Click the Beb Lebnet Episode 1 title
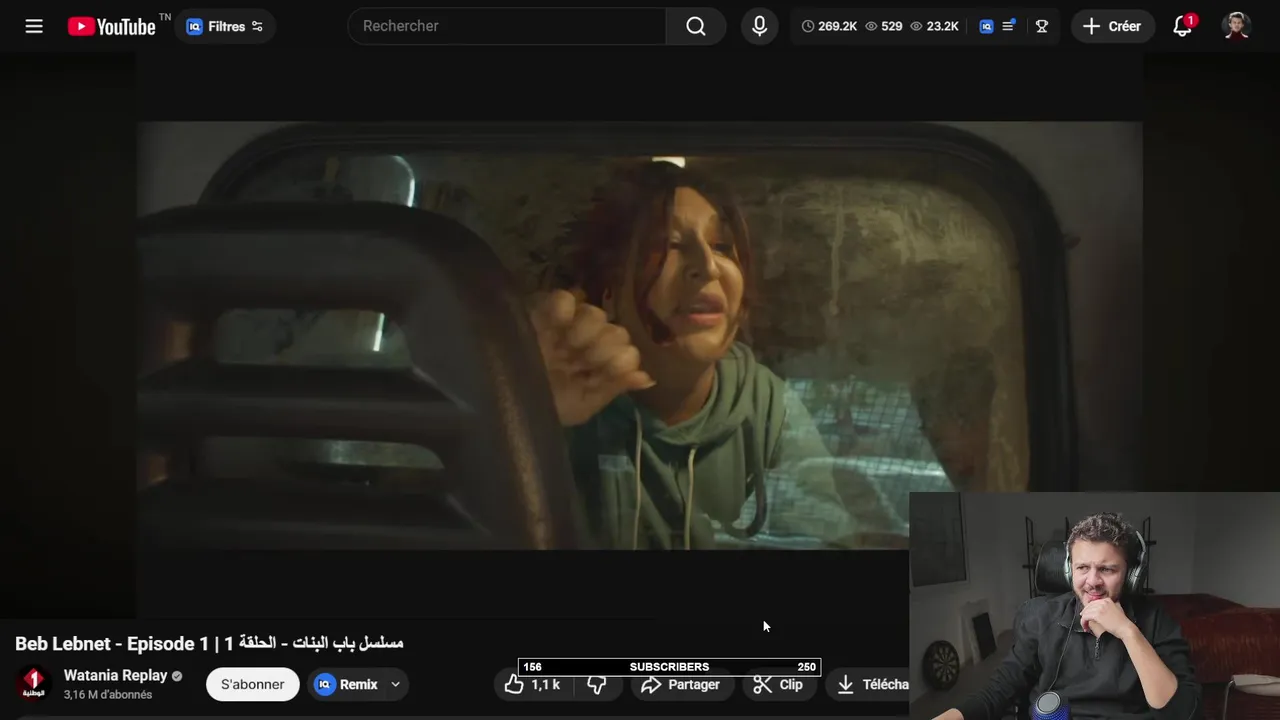The image size is (1280, 720). [209, 643]
